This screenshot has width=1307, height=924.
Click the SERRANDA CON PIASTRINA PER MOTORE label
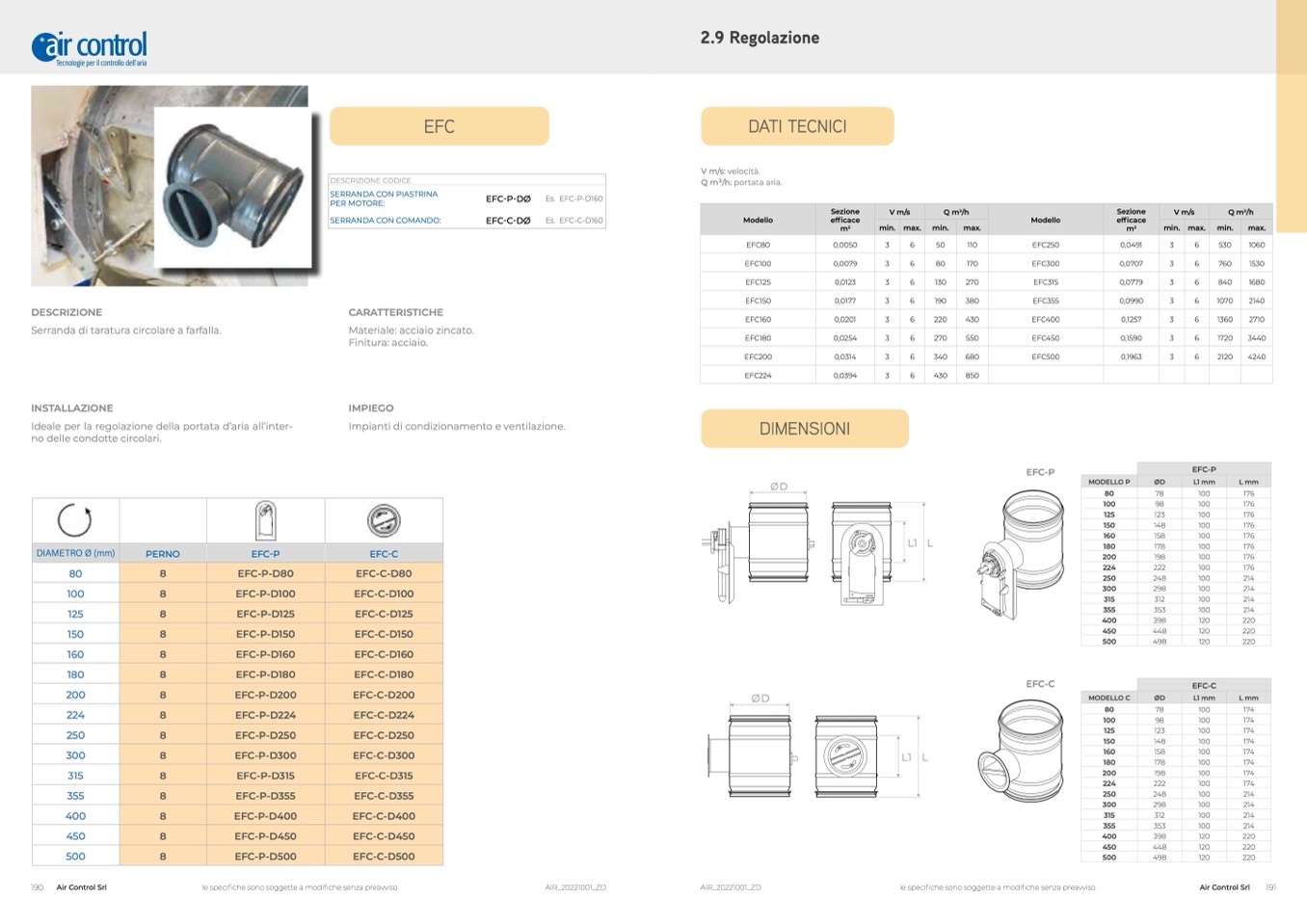pyautogui.click(x=384, y=198)
